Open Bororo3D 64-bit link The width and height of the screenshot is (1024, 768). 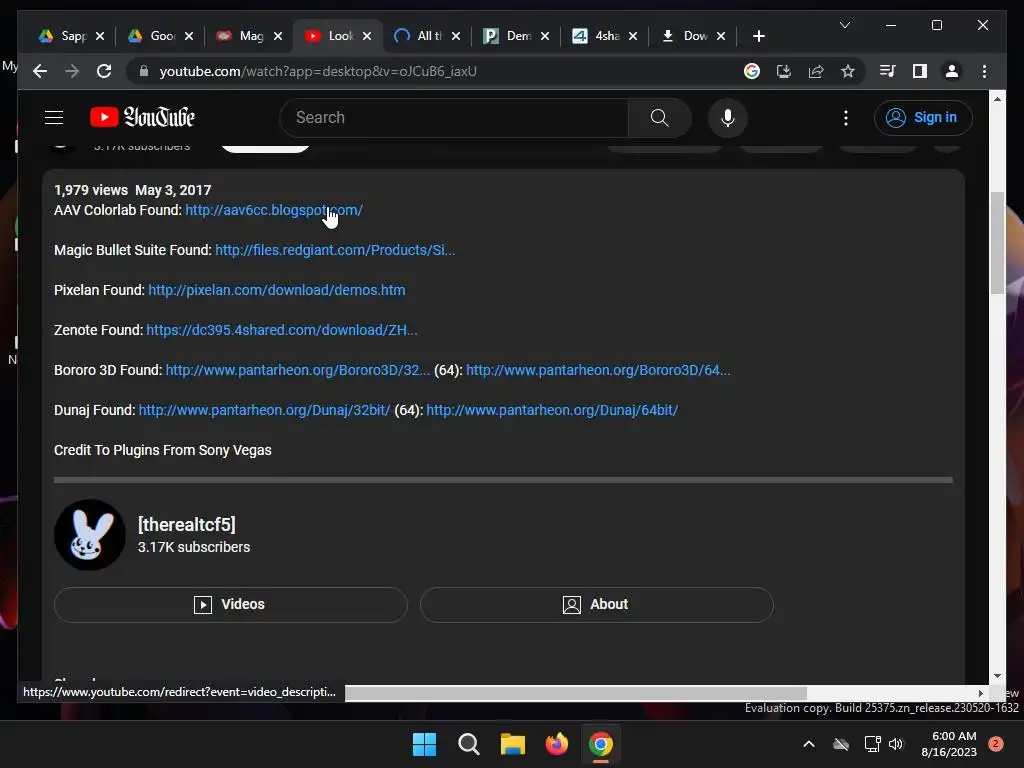click(598, 370)
